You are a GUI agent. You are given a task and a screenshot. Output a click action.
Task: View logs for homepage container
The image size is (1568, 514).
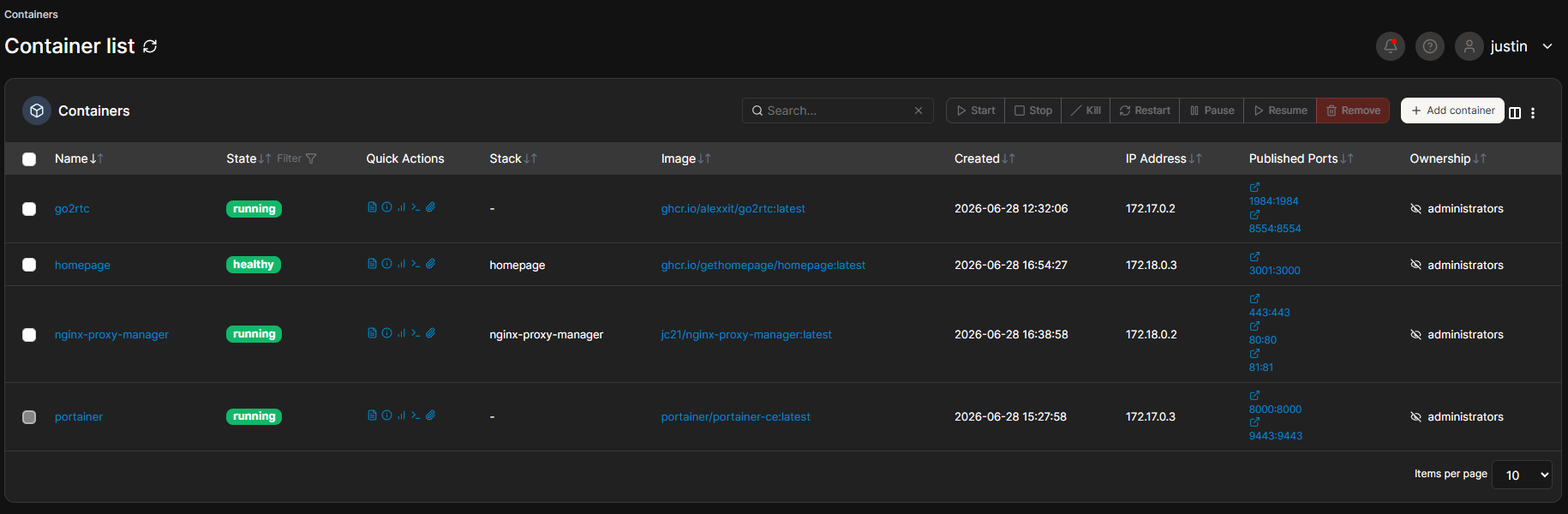[372, 264]
